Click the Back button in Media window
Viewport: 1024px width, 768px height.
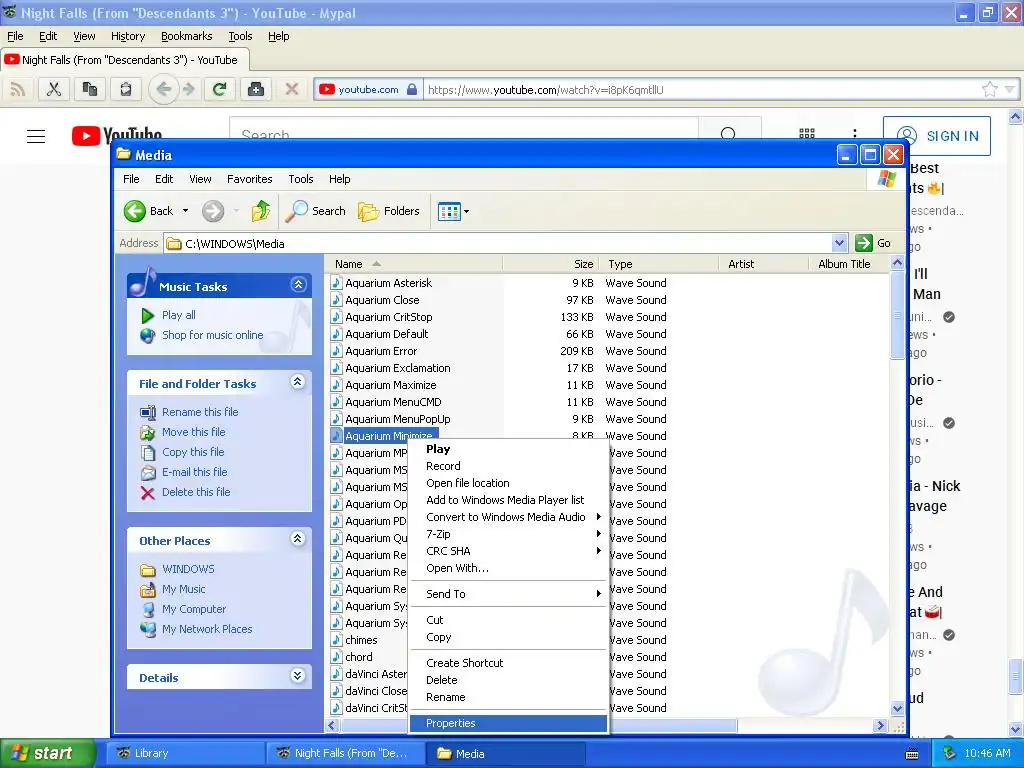point(149,211)
